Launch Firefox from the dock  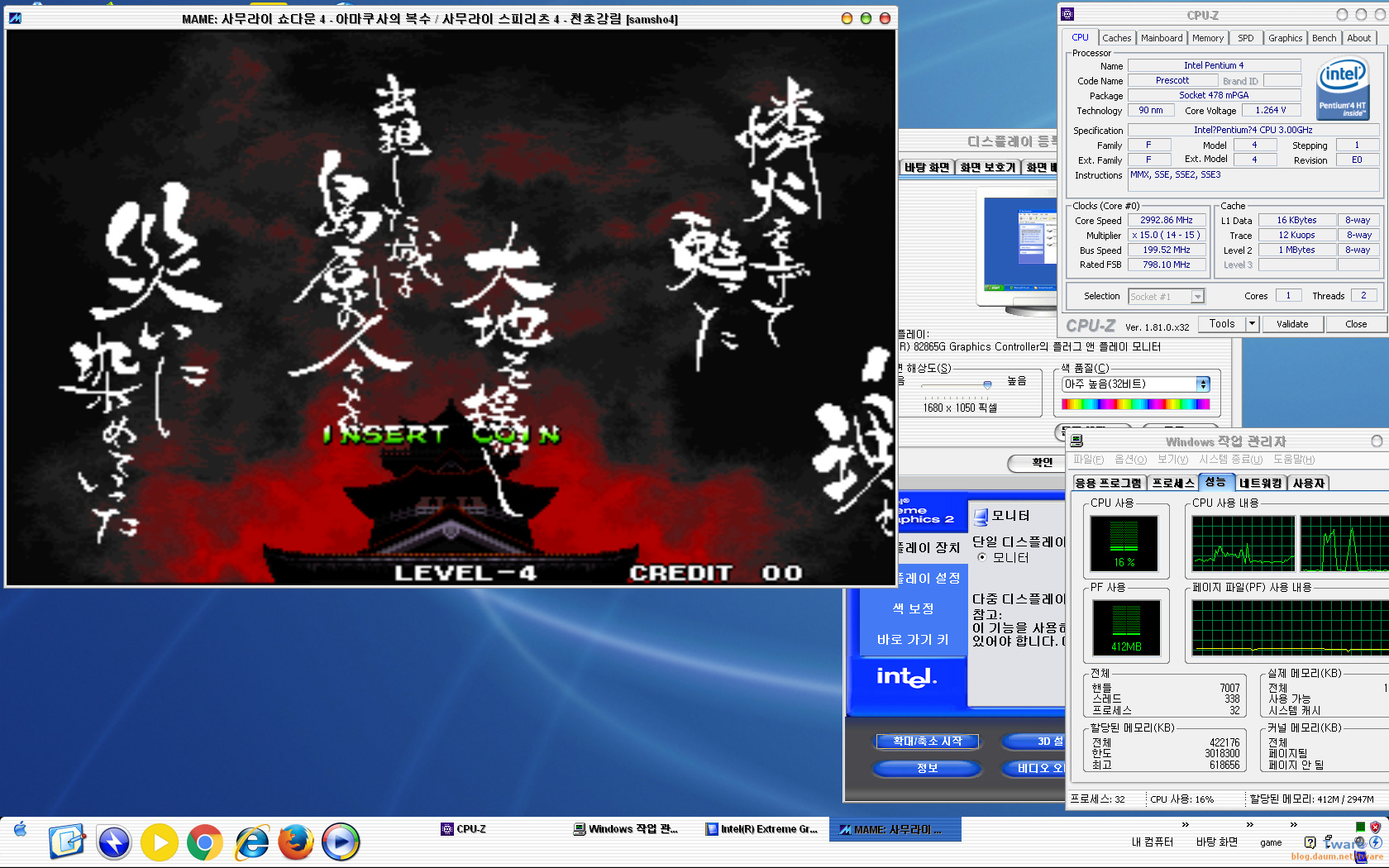pos(295,842)
